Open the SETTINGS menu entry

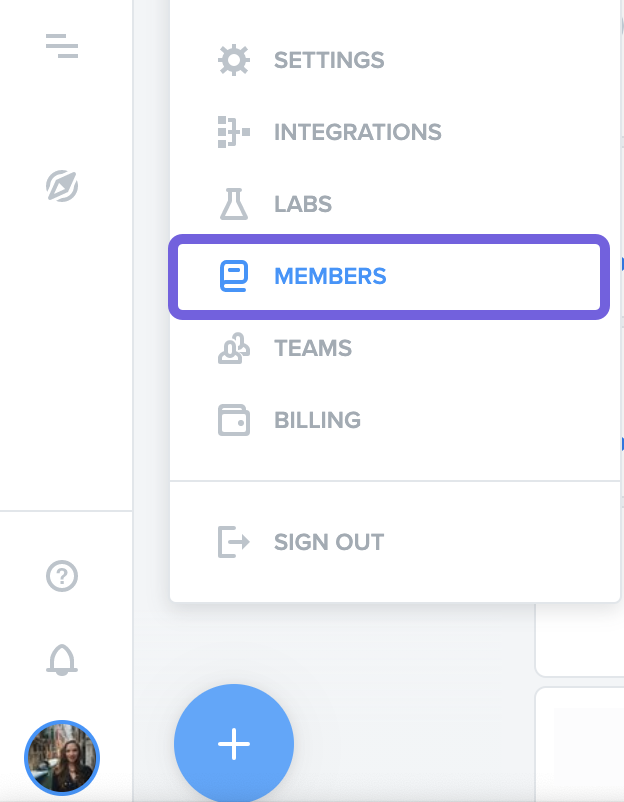point(329,60)
